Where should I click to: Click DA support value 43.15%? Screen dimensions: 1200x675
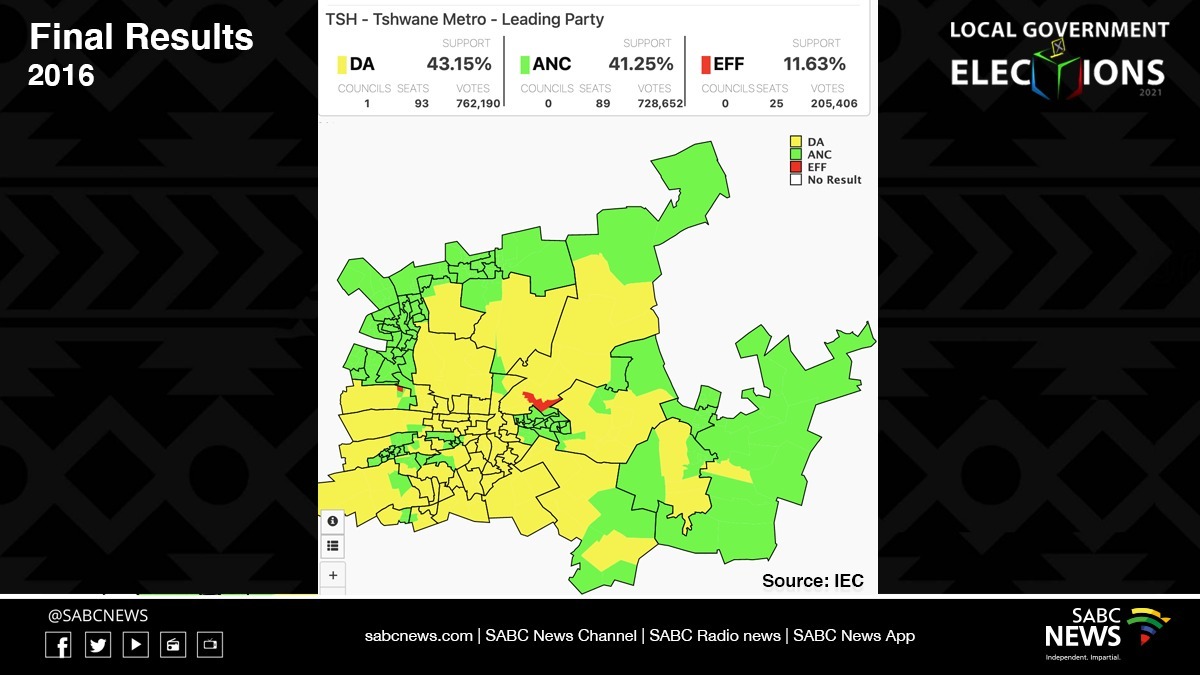click(459, 64)
